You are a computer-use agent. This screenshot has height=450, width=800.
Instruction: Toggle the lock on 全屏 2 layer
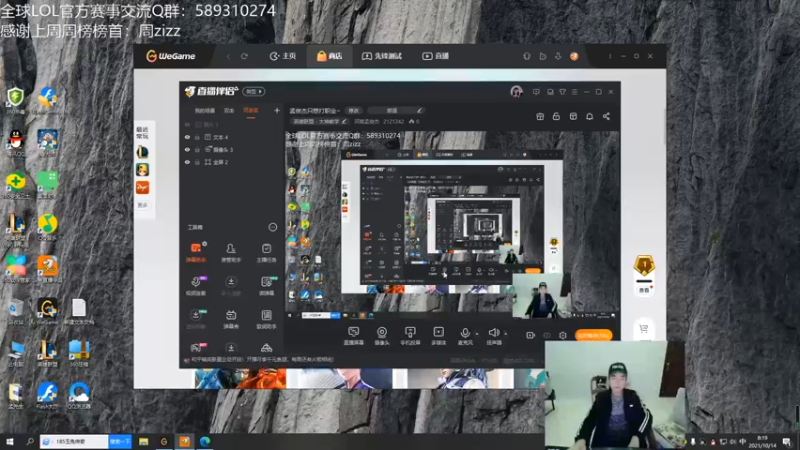tap(197, 162)
